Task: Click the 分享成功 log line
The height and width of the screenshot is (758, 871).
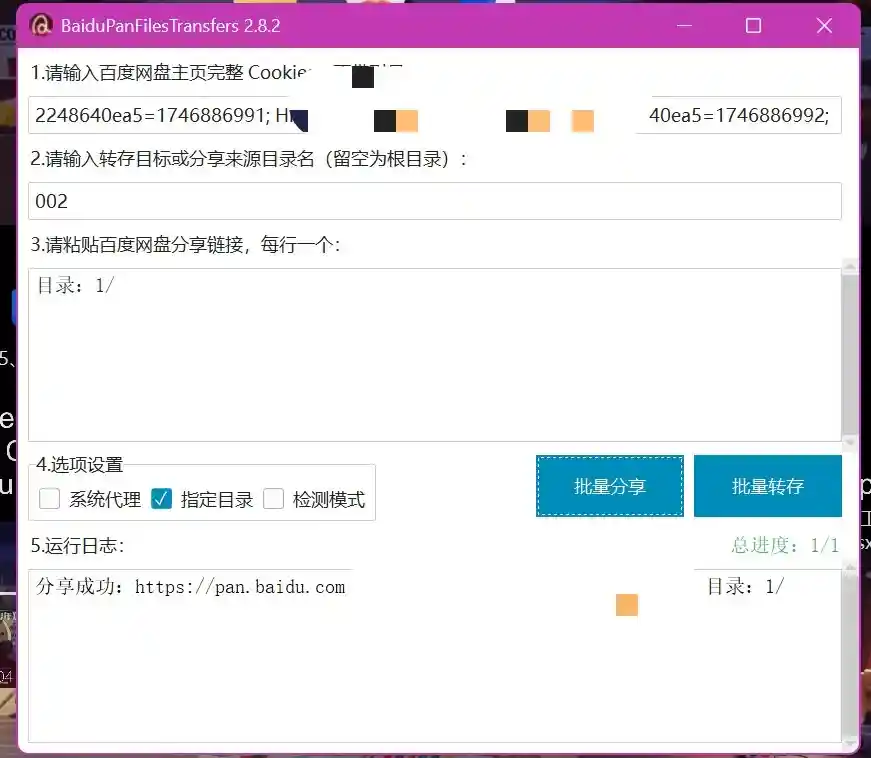Action: tap(409, 586)
